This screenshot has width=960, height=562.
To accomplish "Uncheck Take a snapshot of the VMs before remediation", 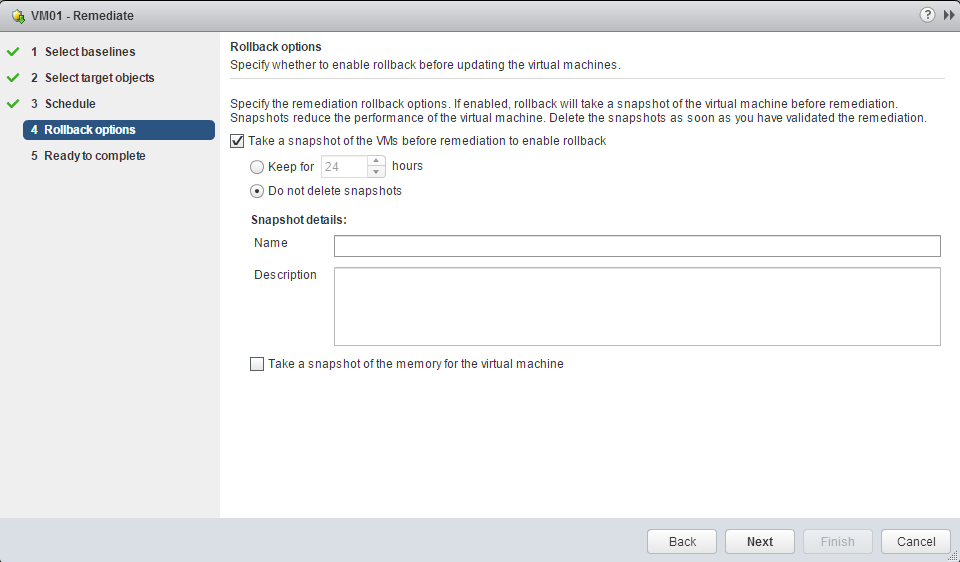I will point(237,141).
